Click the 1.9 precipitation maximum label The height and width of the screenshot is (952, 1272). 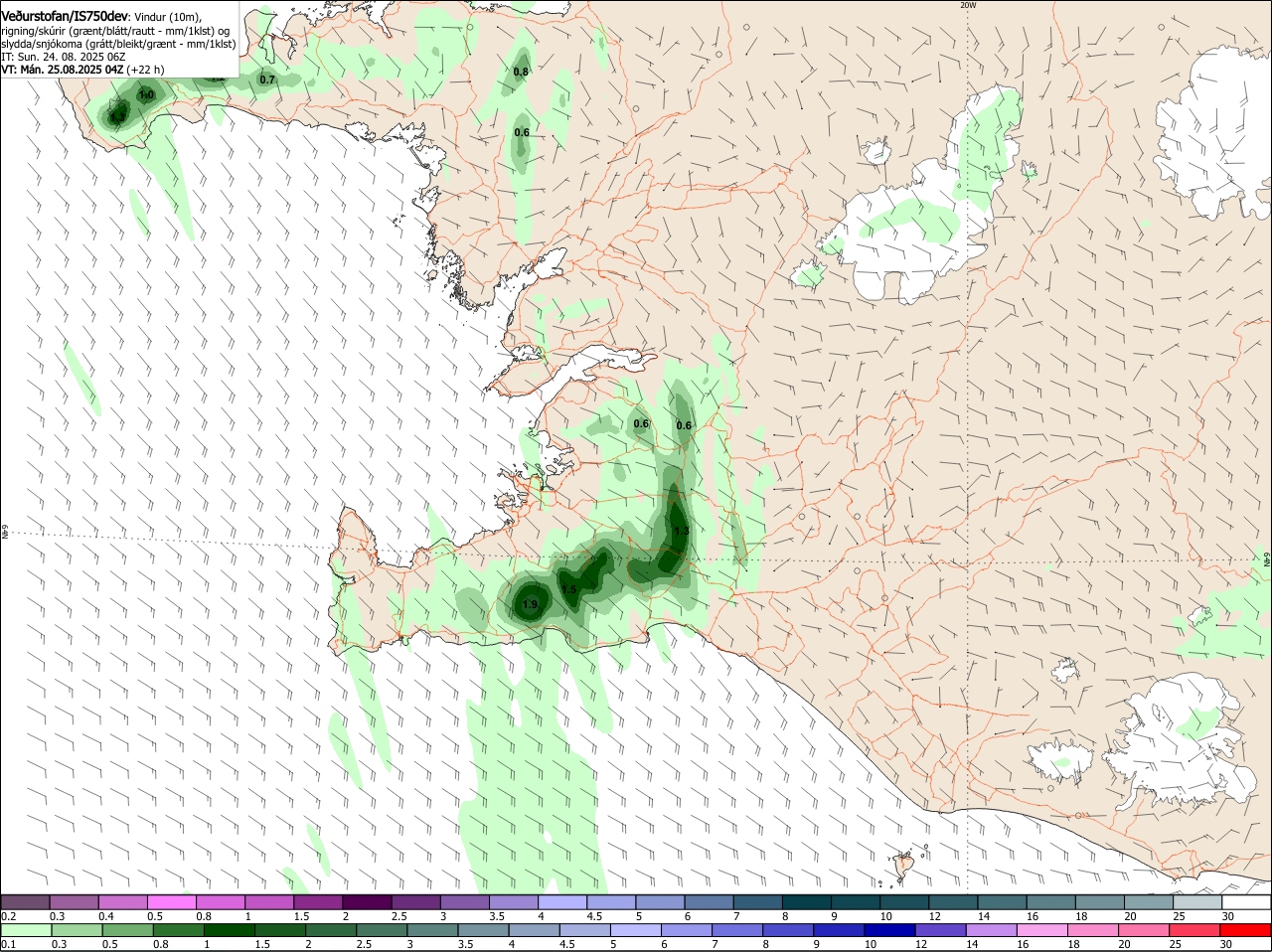pos(530,605)
